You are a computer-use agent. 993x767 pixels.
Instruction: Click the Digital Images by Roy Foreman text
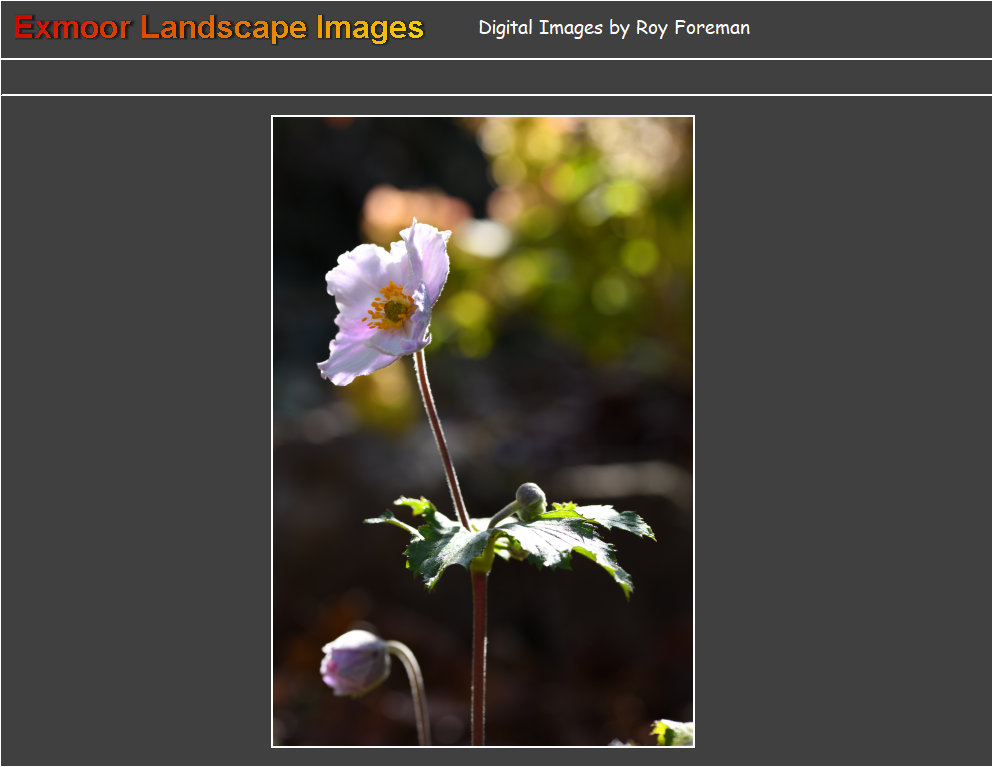(613, 28)
